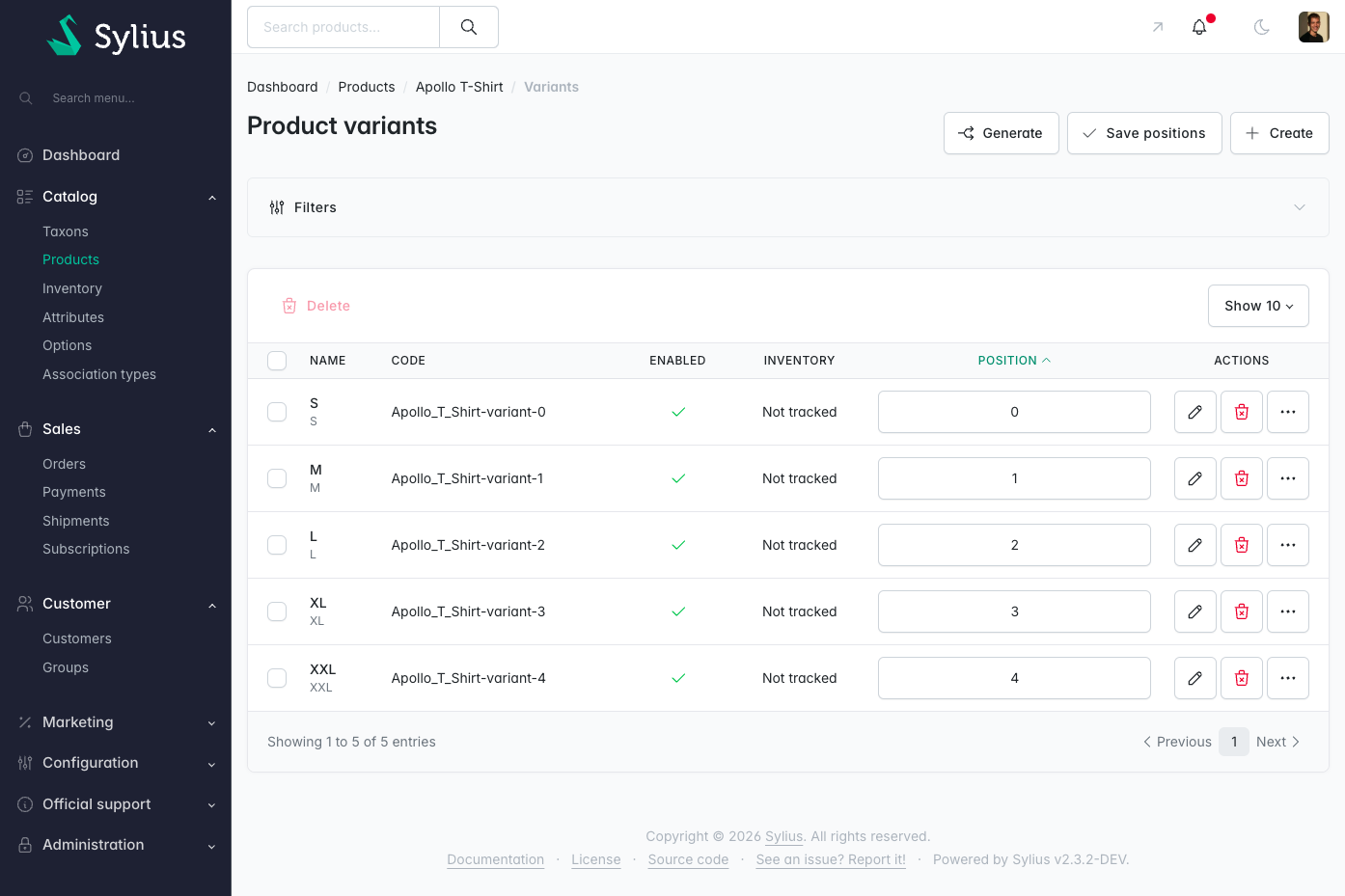Click the product search input field
The image size is (1345, 896).
(343, 27)
